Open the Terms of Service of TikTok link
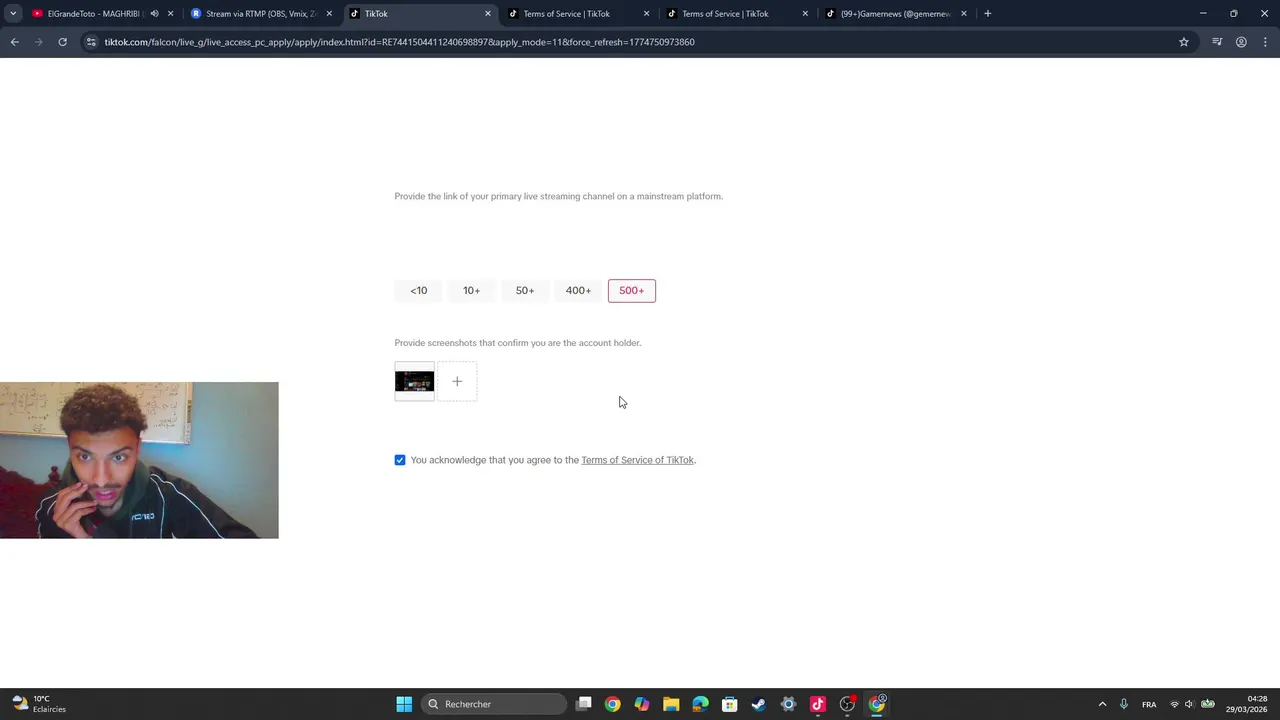 (x=637, y=460)
